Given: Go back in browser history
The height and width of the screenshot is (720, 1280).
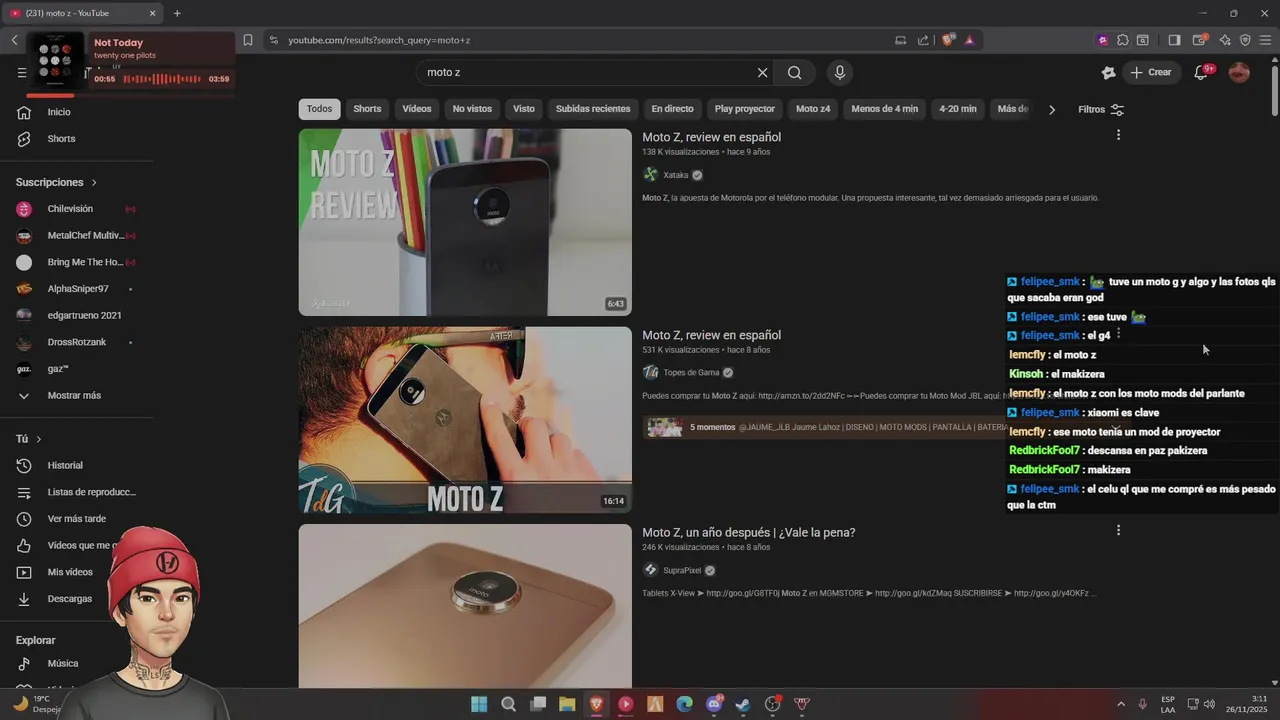Looking at the screenshot, I should (x=14, y=40).
